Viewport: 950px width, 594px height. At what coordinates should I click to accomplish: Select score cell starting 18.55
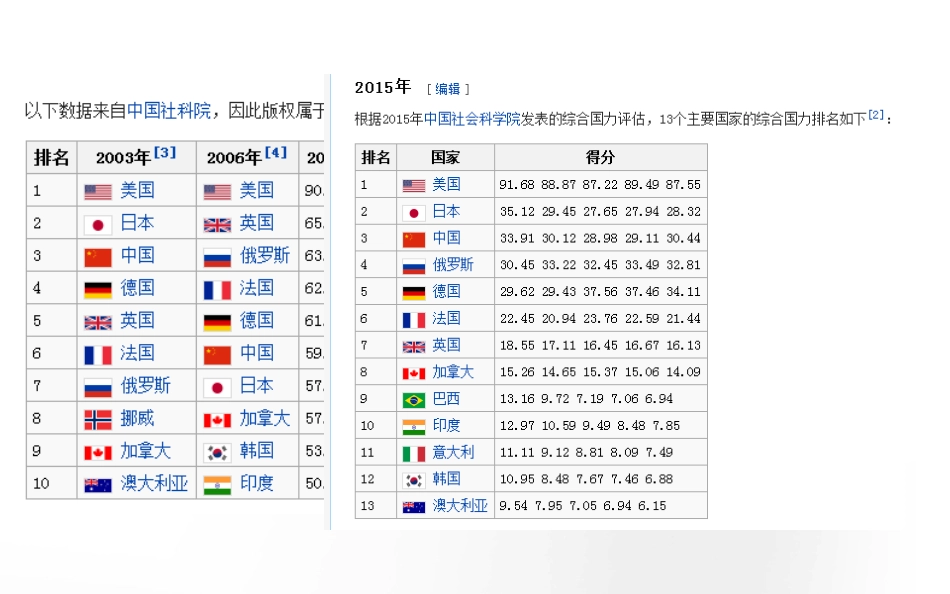[x=600, y=345]
